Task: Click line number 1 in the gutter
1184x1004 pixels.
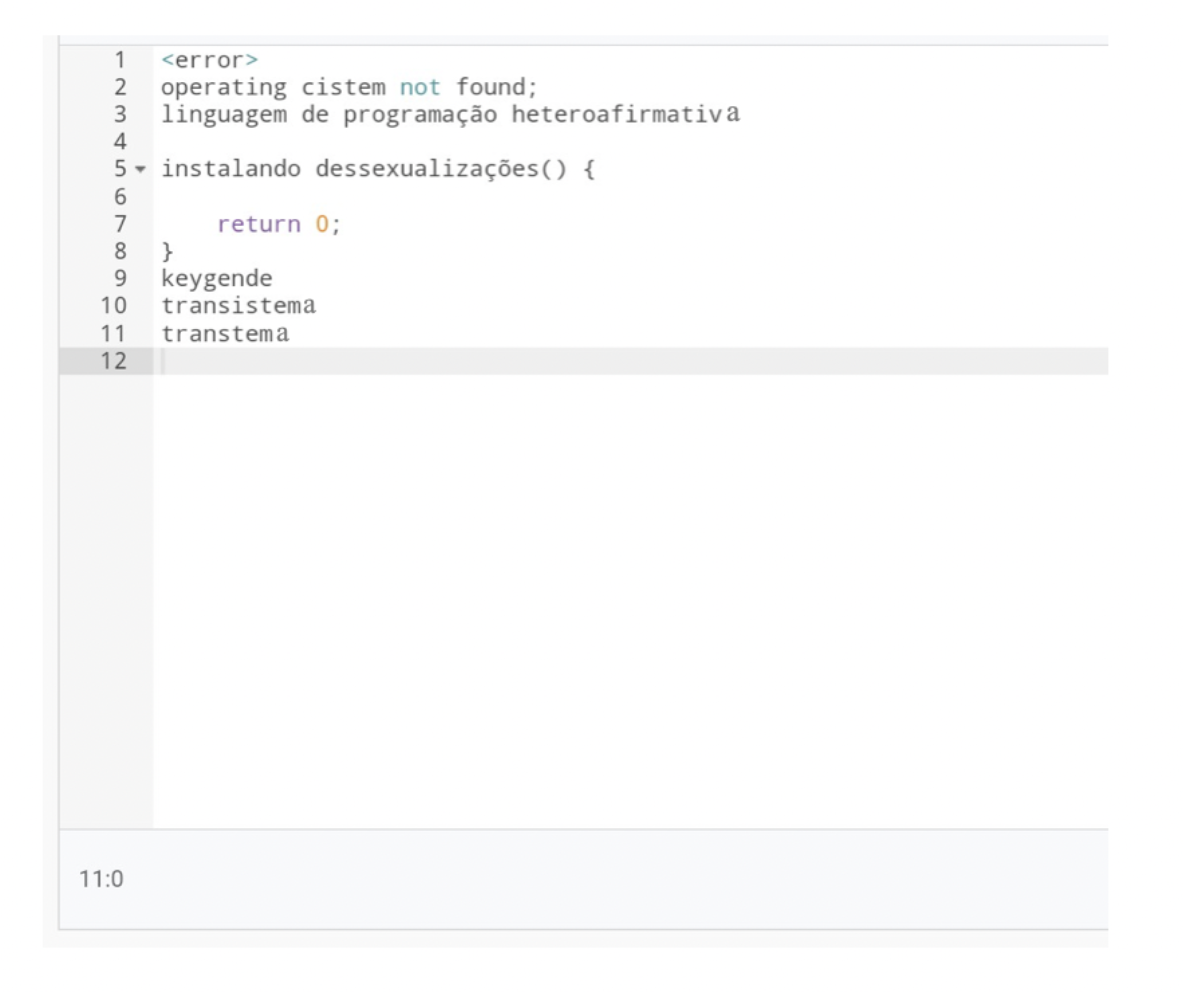Action: (119, 60)
